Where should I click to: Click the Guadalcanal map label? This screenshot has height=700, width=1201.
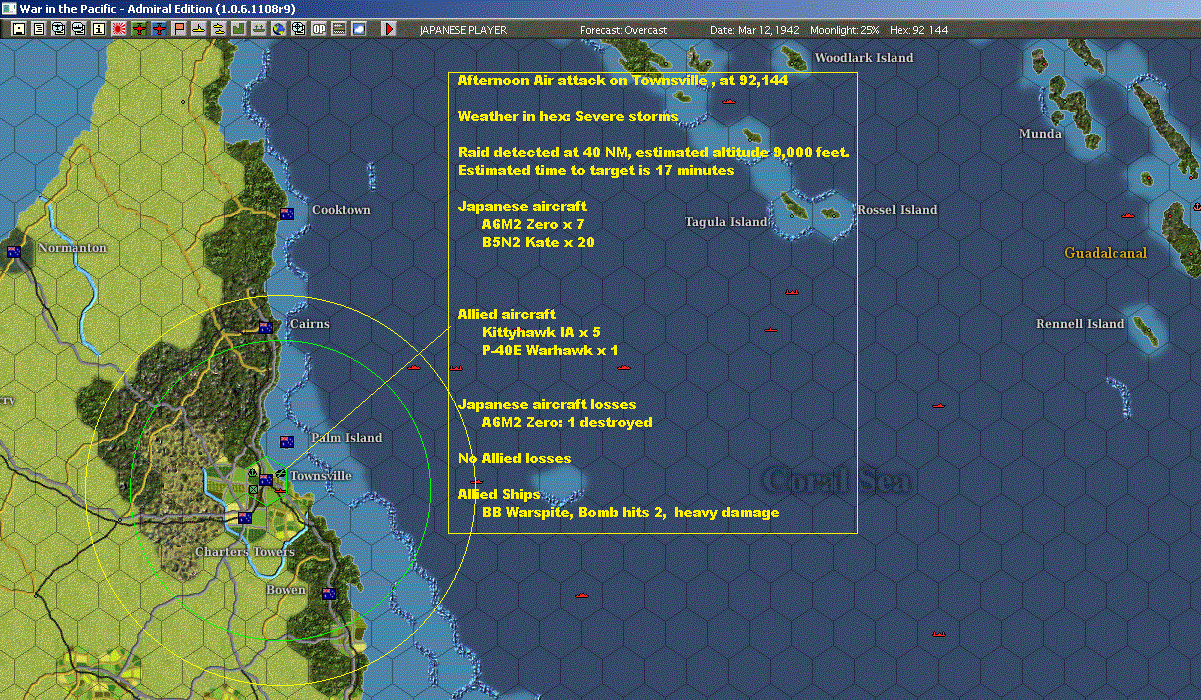1105,254
